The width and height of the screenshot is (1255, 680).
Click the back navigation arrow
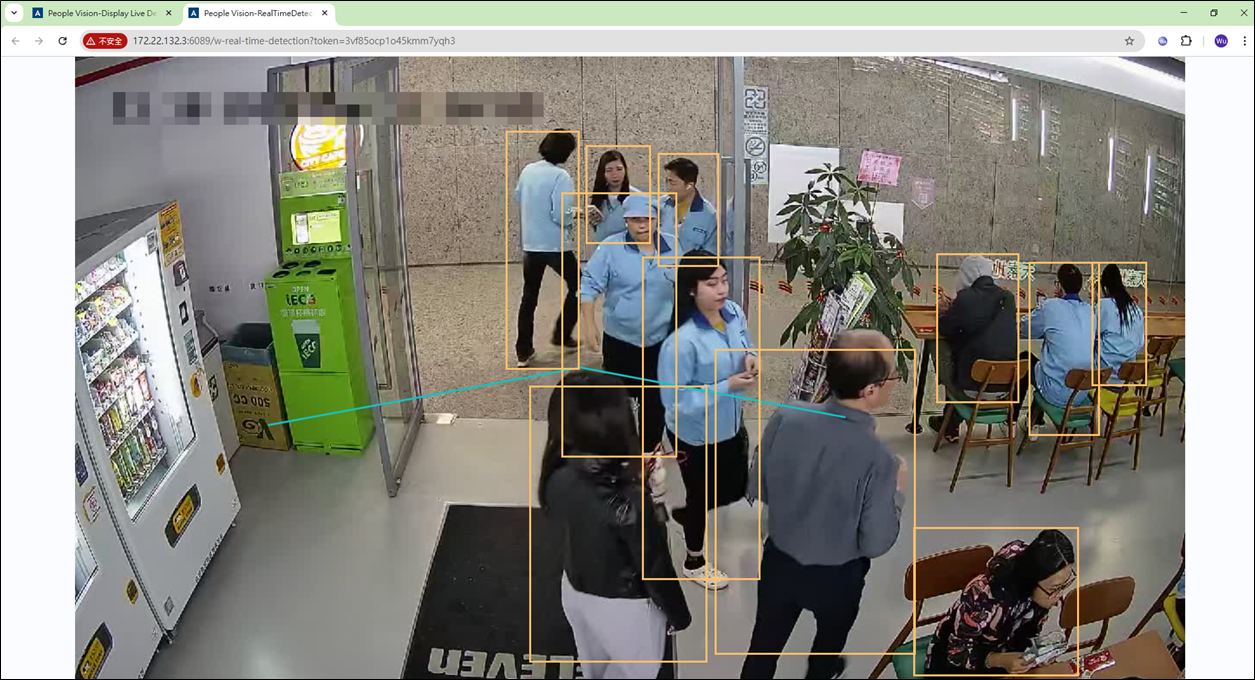tap(15, 41)
